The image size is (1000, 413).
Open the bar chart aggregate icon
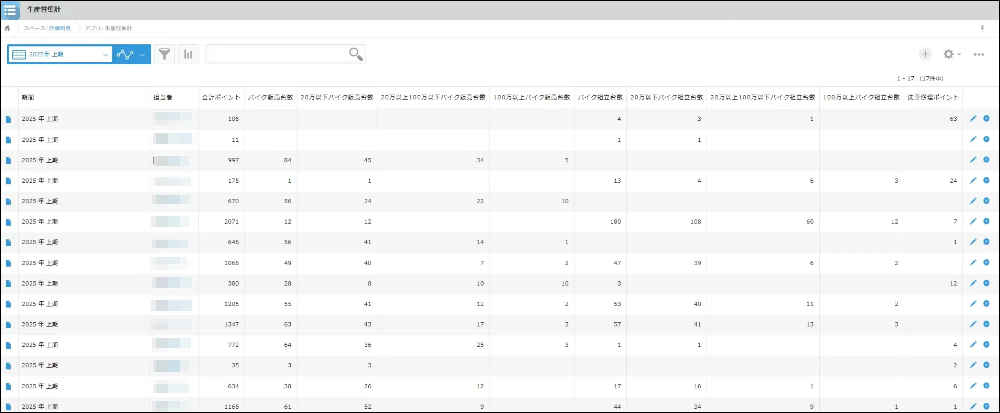click(x=188, y=54)
